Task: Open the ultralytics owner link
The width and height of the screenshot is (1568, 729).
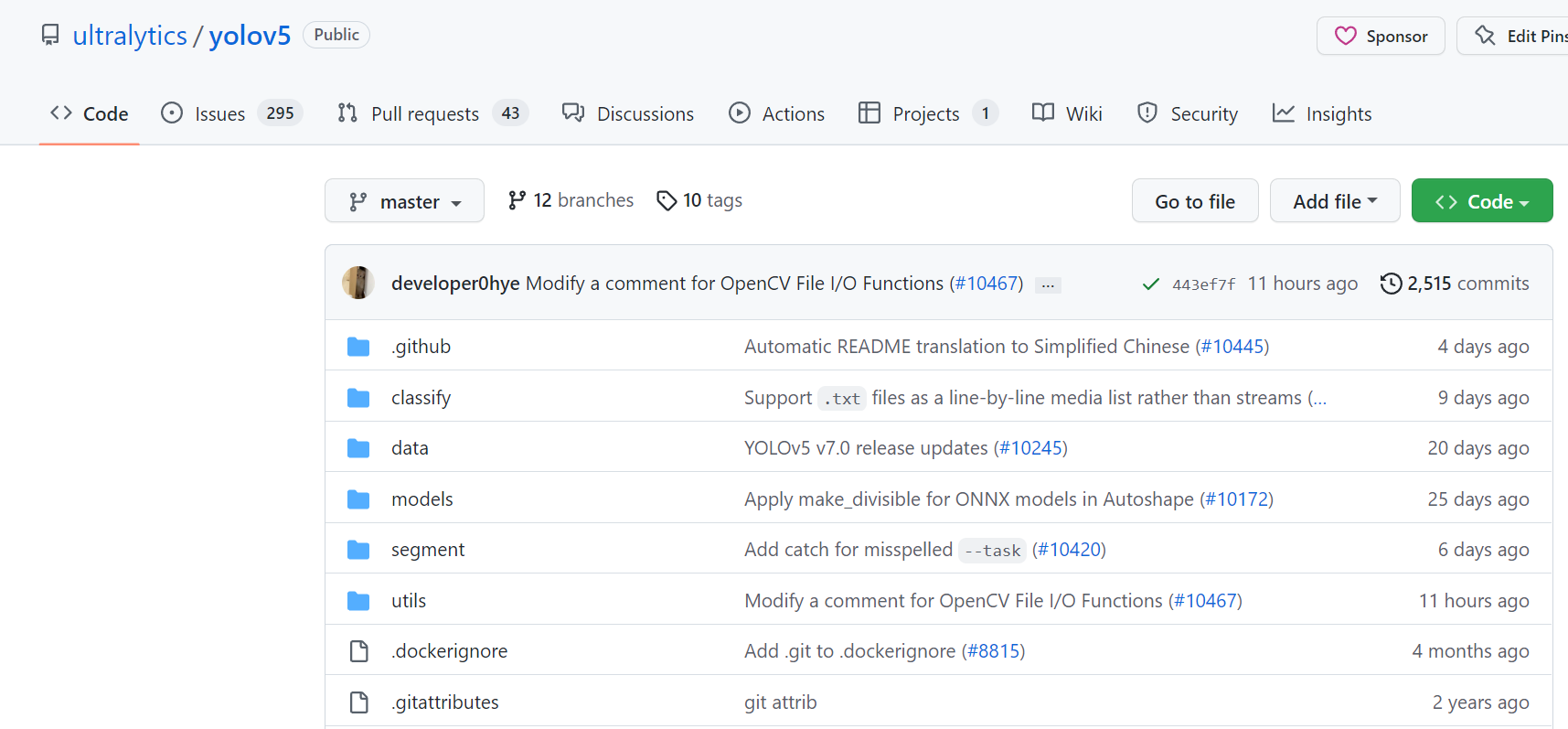Action: point(130,36)
